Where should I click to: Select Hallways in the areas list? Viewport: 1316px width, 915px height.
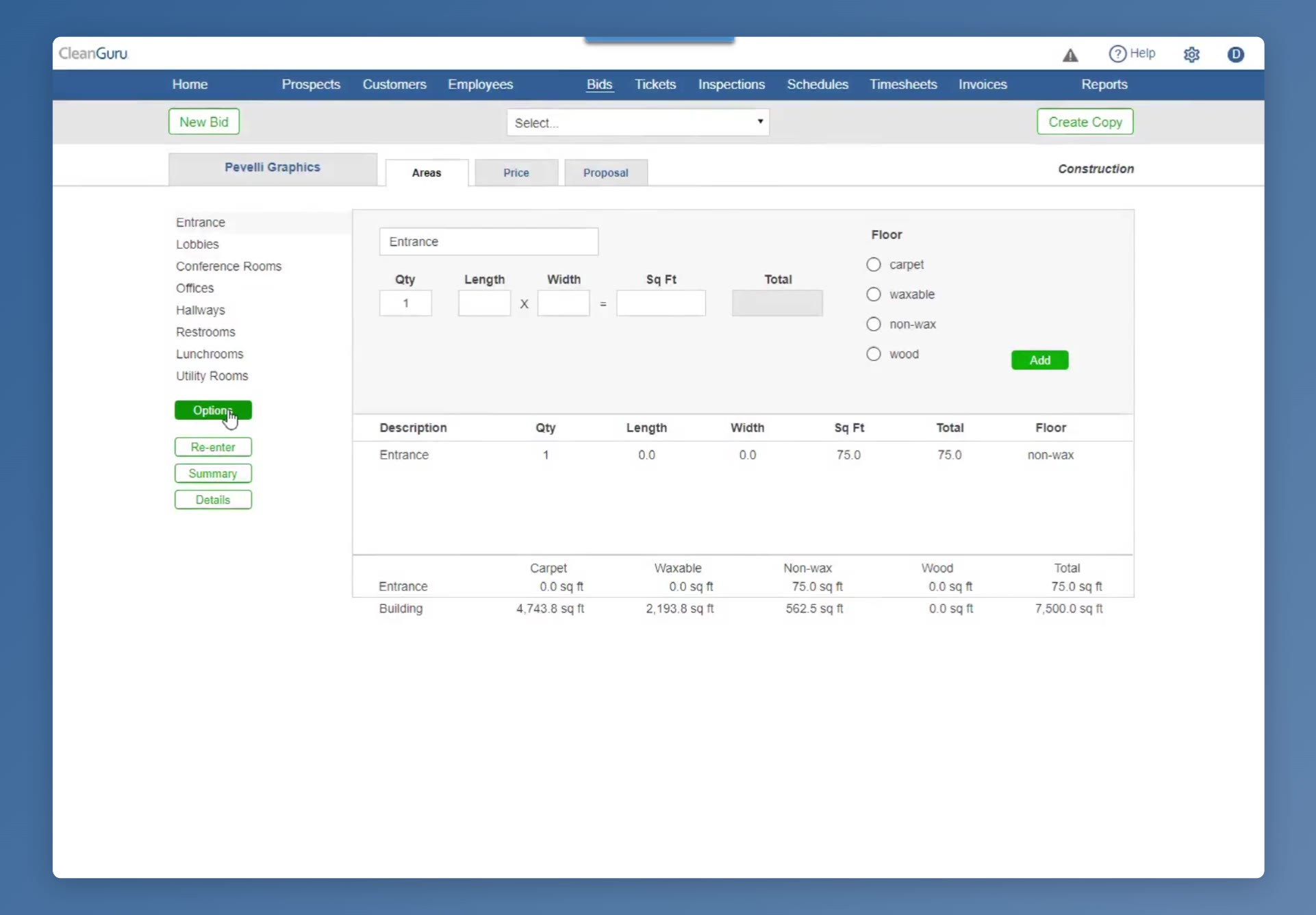point(200,310)
